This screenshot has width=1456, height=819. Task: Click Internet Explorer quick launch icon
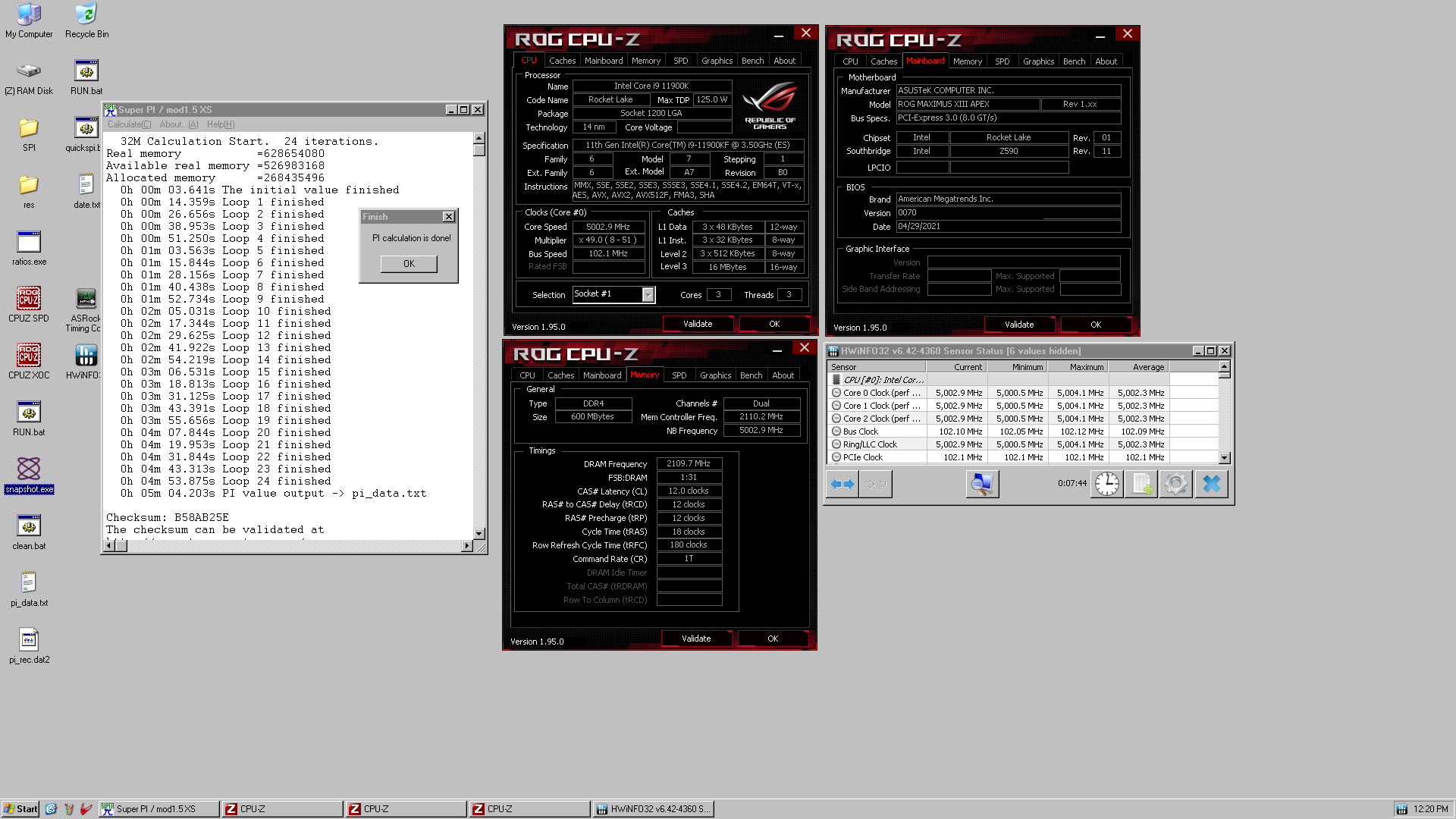click(51, 809)
